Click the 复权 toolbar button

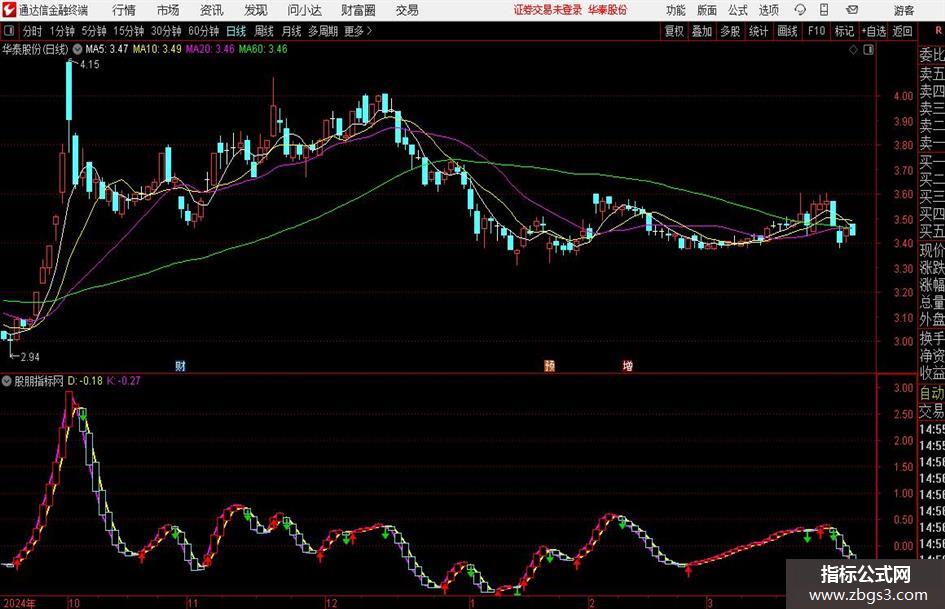click(674, 31)
